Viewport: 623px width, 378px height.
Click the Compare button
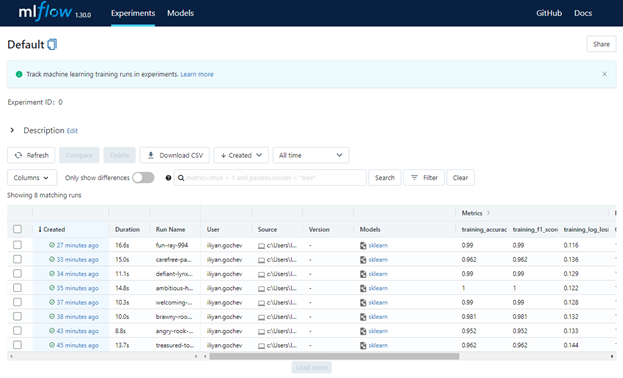click(79, 155)
